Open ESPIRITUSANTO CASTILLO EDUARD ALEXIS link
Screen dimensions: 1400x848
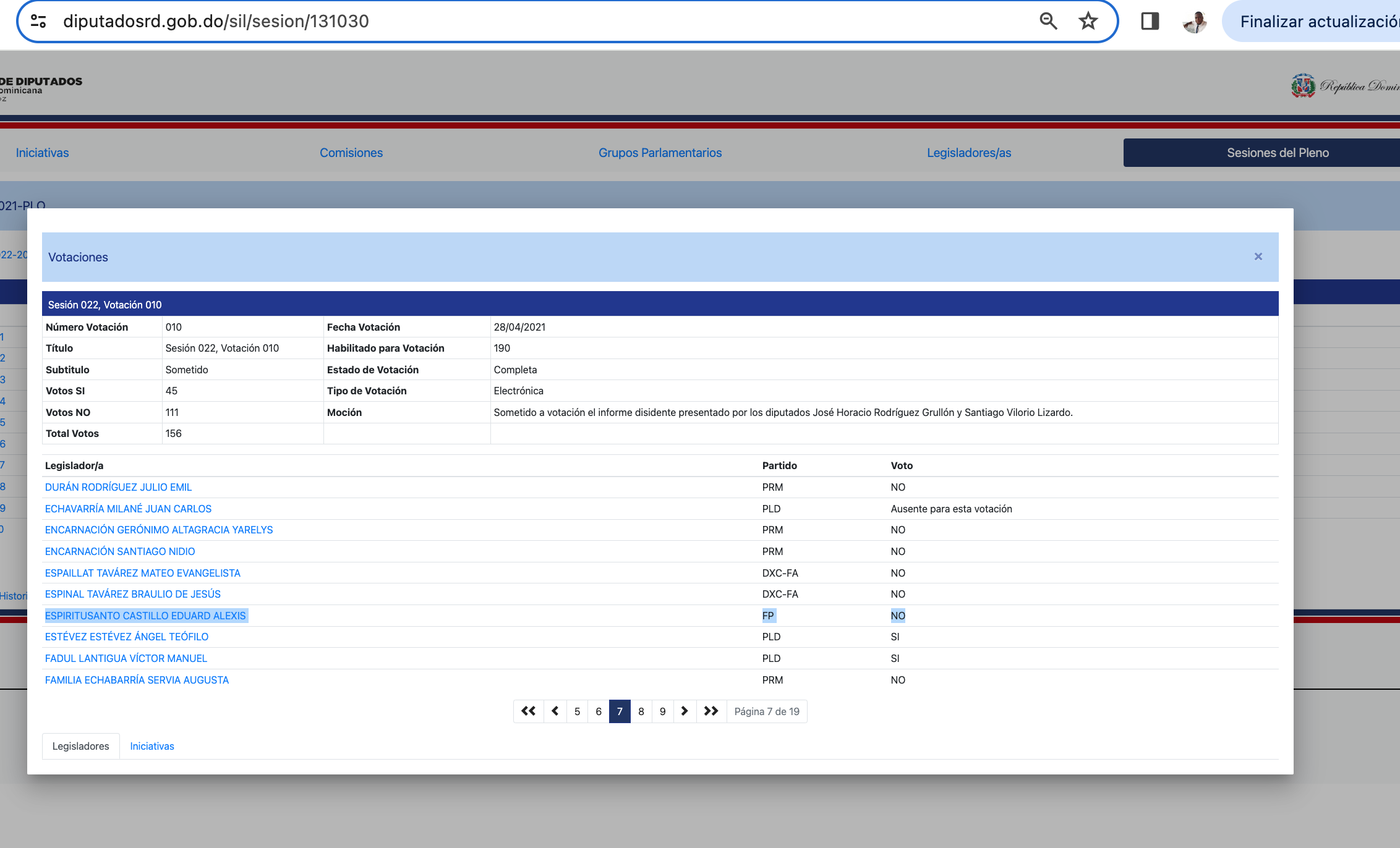[145, 616]
